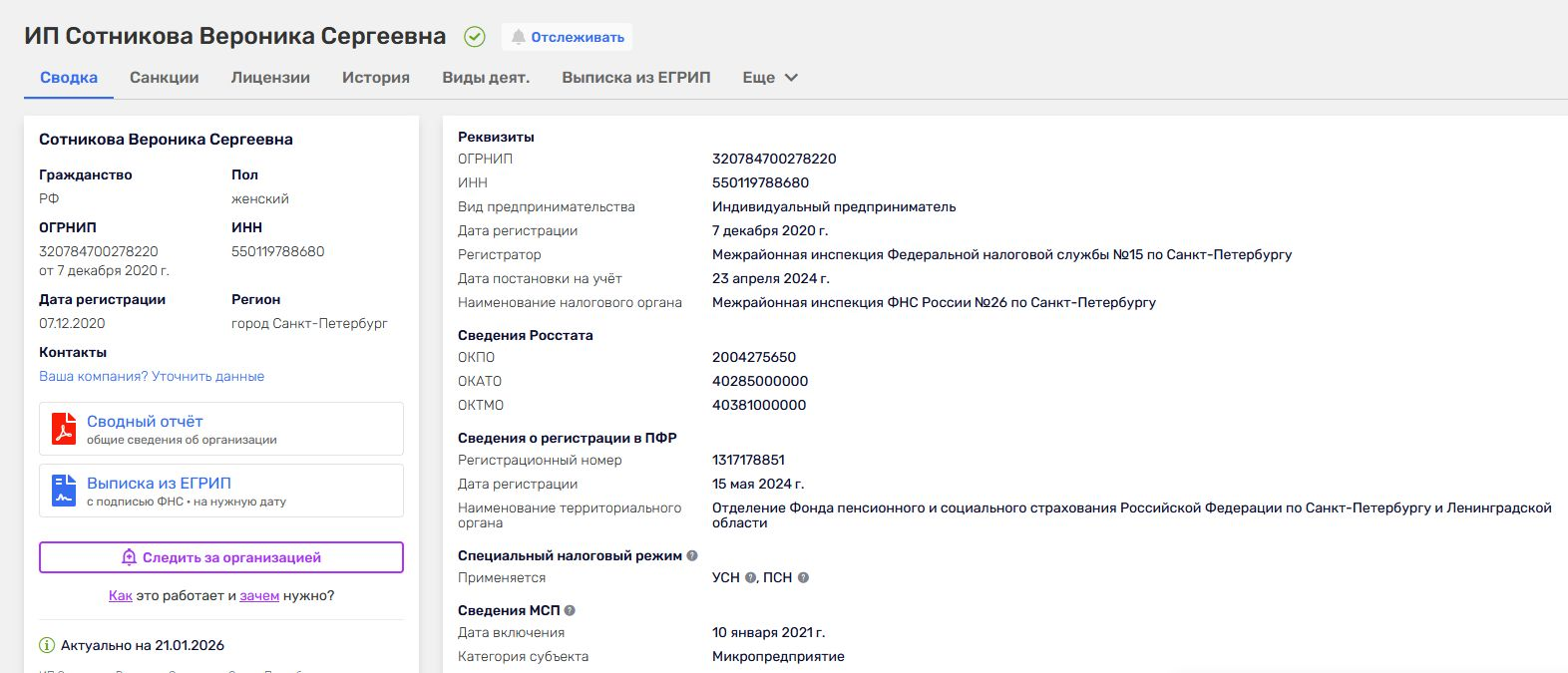The height and width of the screenshot is (673, 1568).
Task: Click the blue document icon of Выписка из ЕГРИП
Action: [x=64, y=491]
